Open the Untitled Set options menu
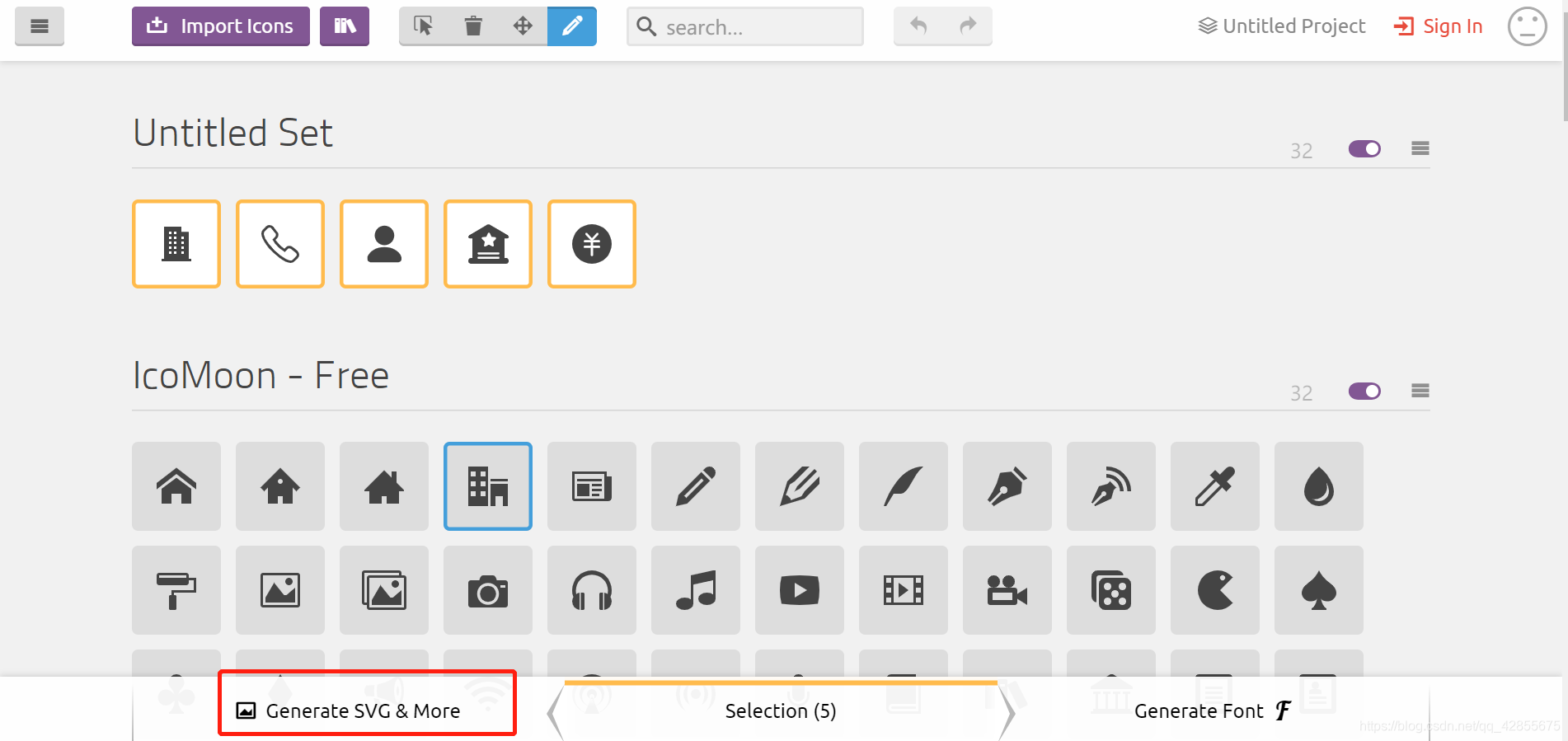Screen dimensions: 1568x741 1420,148
